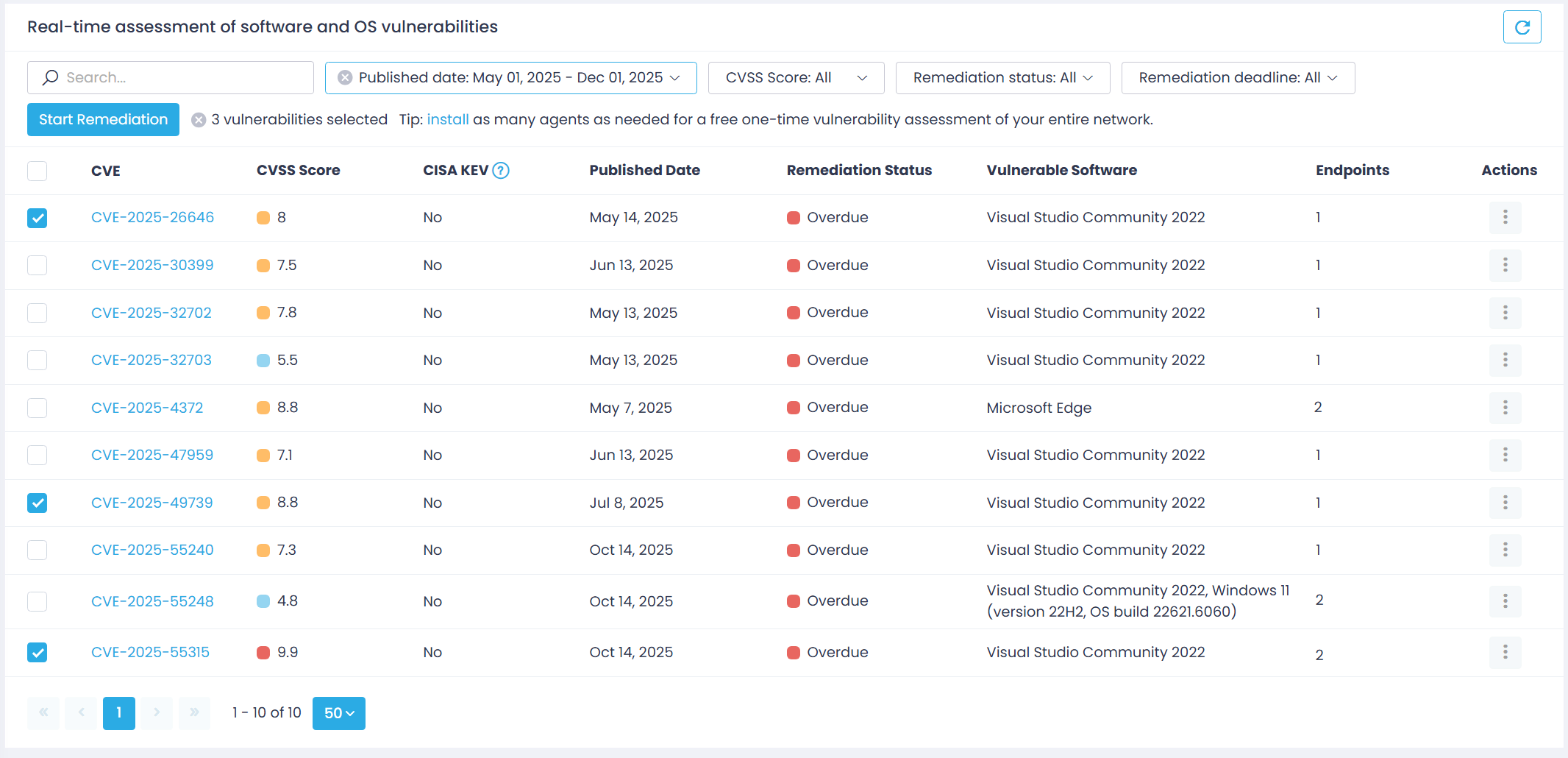
Task: Click the CISA KEV help icon
Action: coord(501,170)
